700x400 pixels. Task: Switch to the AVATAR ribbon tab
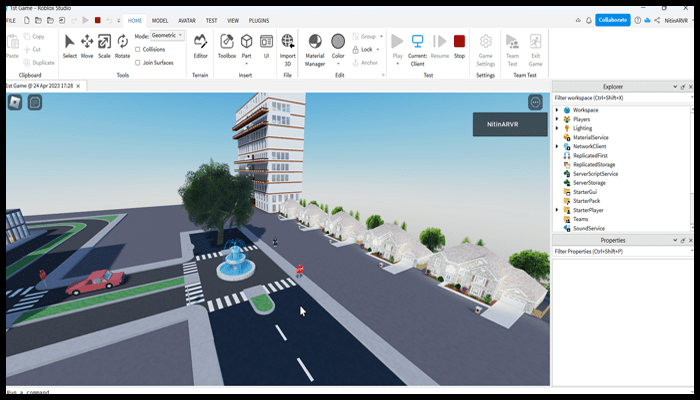(187, 21)
